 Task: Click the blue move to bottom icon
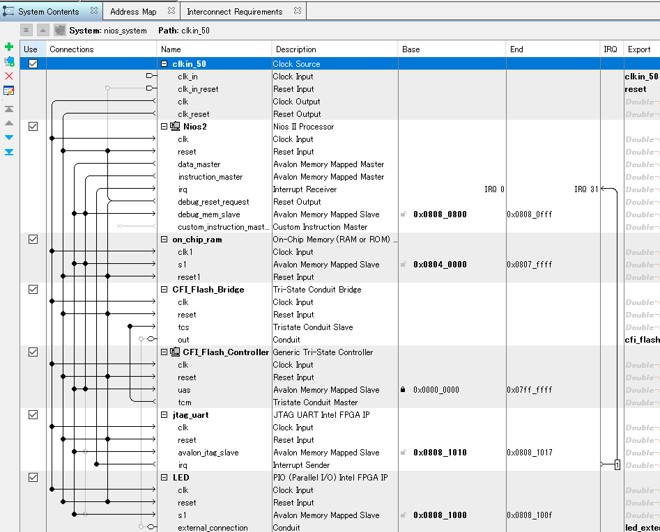pyautogui.click(x=9, y=152)
